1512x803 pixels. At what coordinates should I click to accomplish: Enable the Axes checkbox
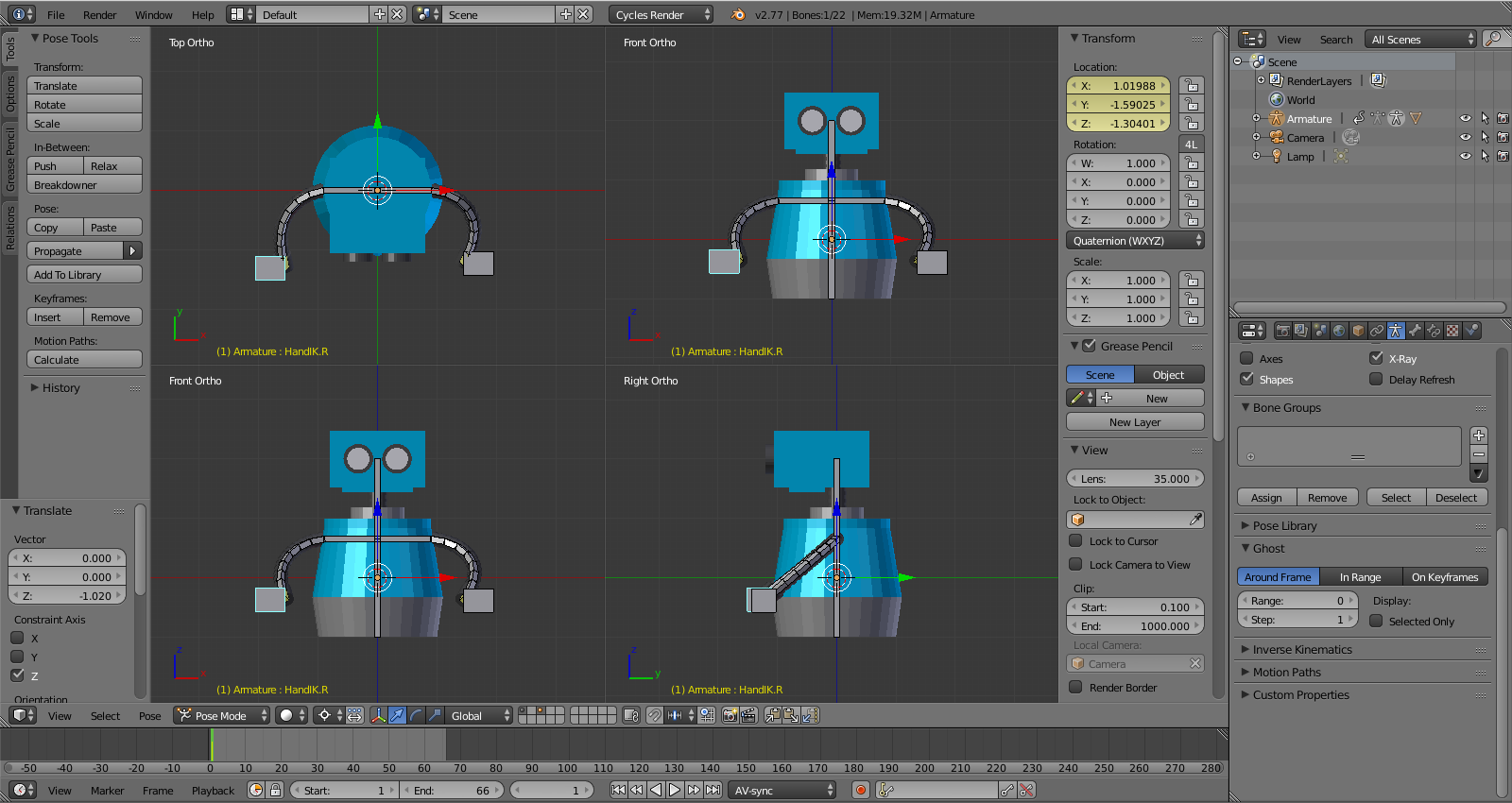pos(1246,359)
